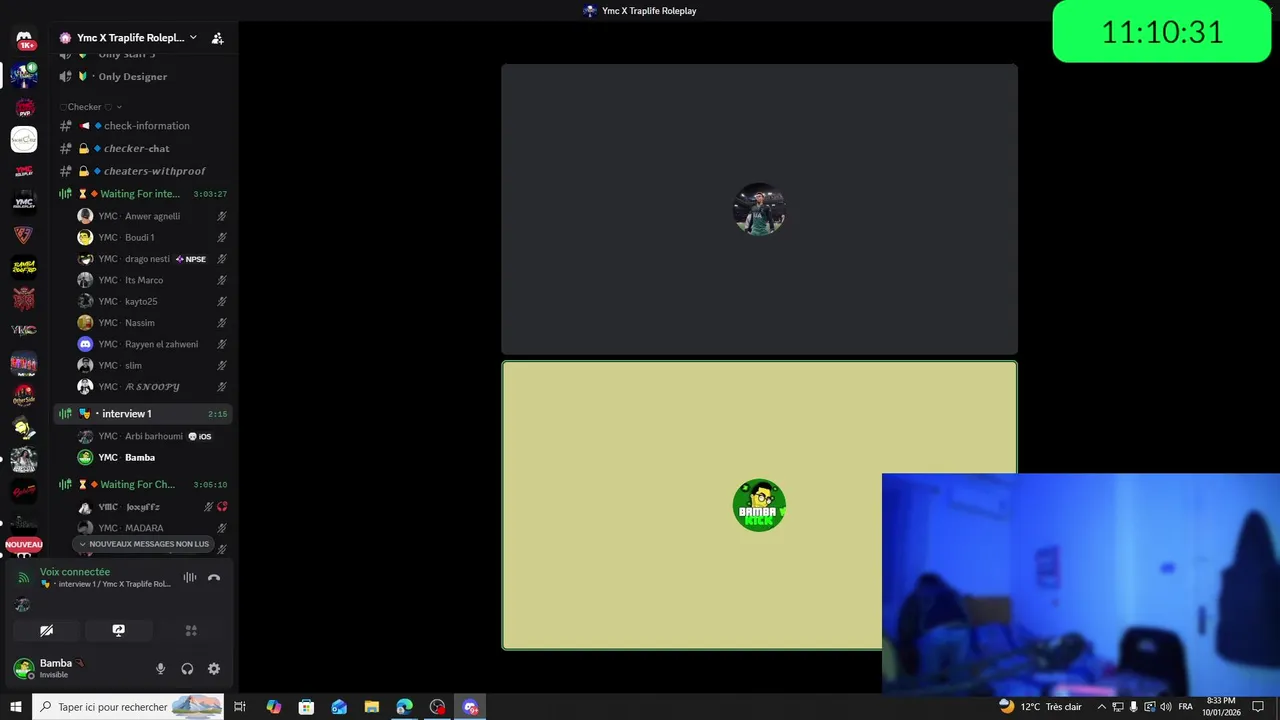This screenshot has width=1280, height=720.
Task: Open the server icon labeled PVP
Action: click(x=24, y=107)
